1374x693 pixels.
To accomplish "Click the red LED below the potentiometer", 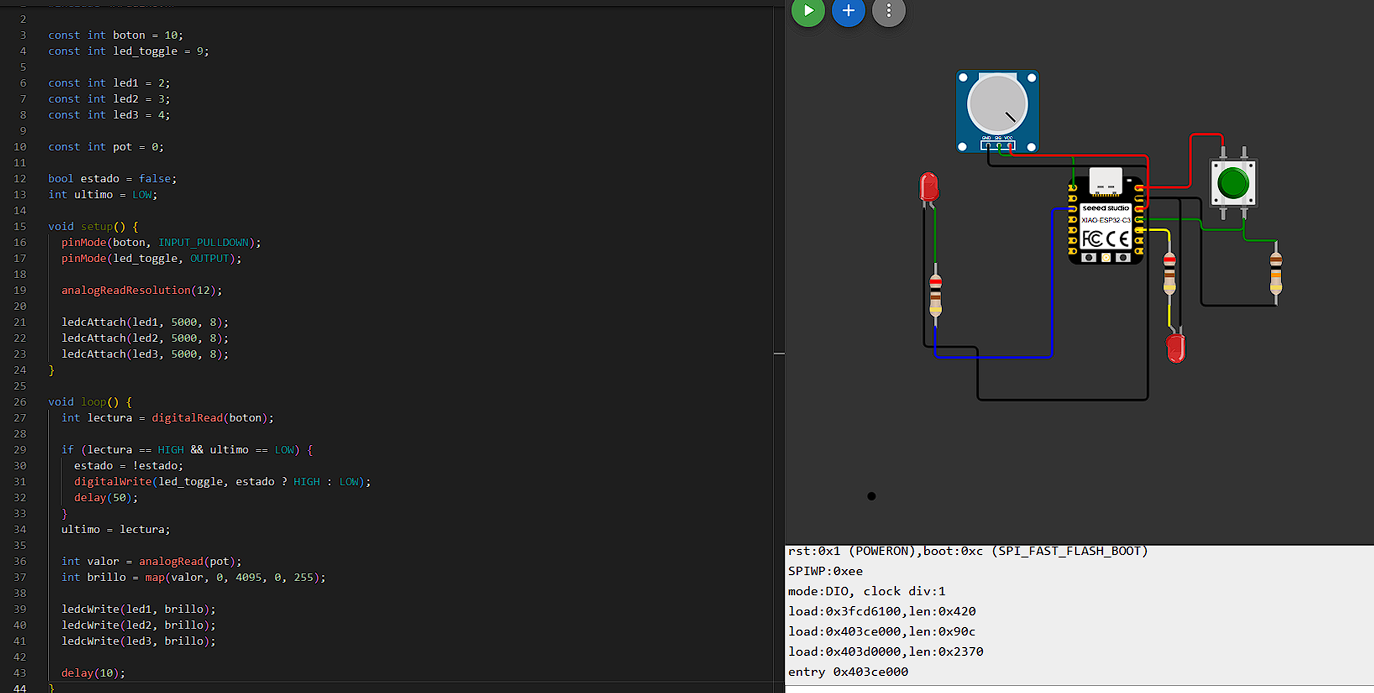I will (x=929, y=186).
